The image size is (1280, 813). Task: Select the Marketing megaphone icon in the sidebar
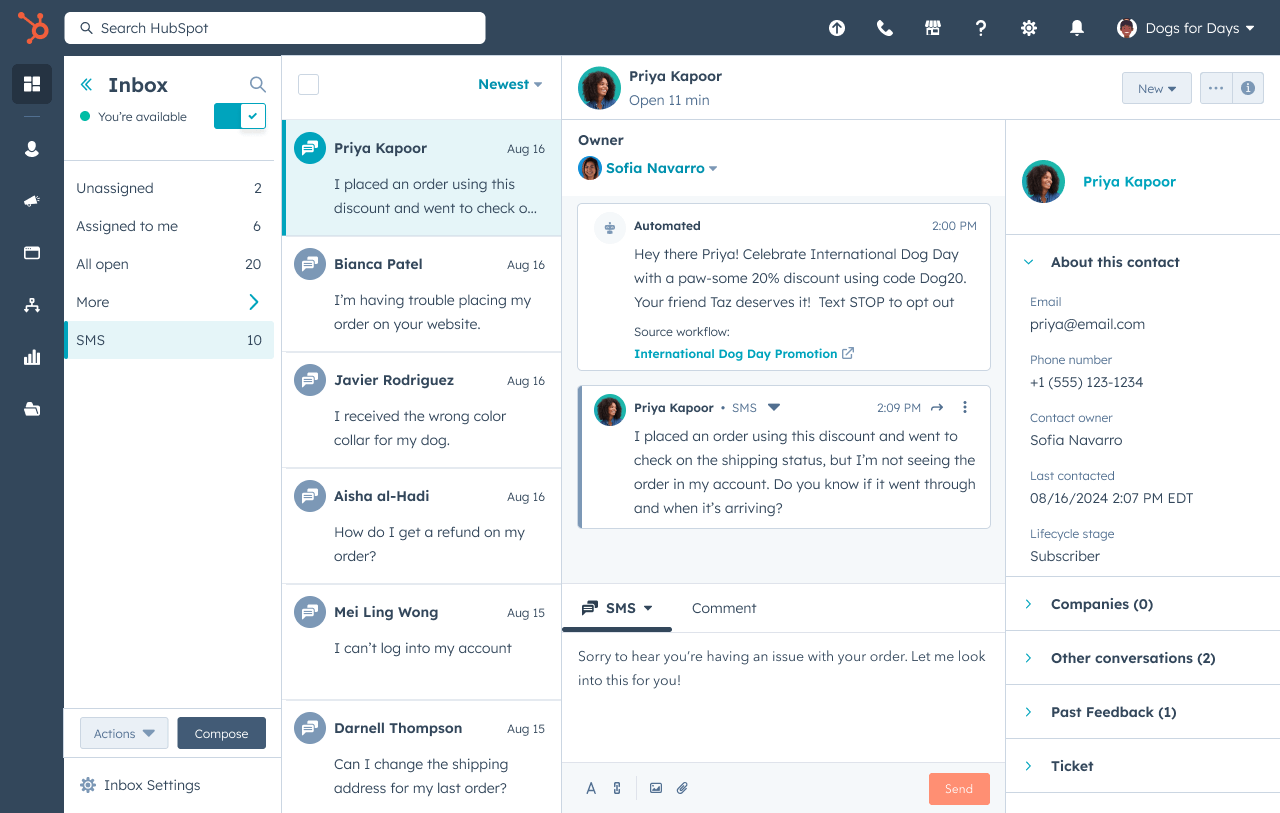click(x=31, y=201)
